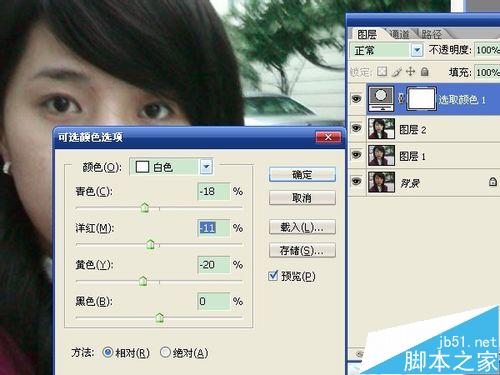Click the 图层 2 layer thumbnail

(382, 128)
